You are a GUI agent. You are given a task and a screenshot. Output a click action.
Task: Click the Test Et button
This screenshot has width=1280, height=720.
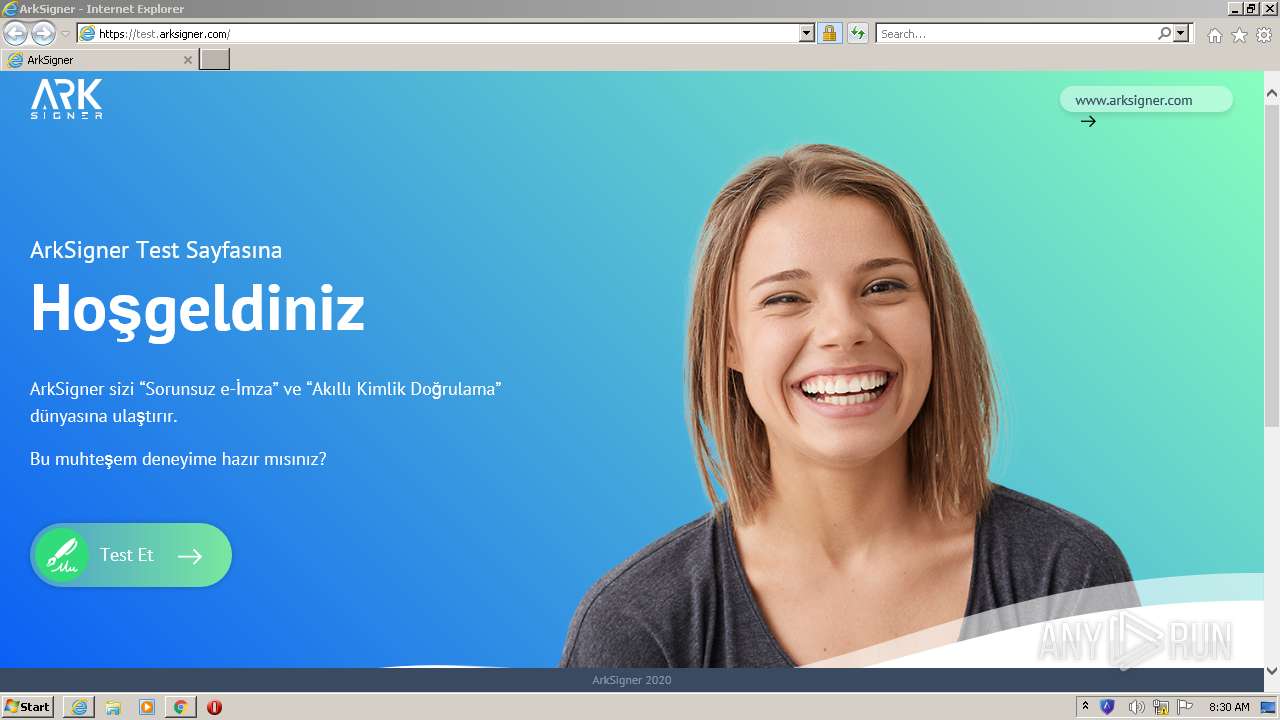[131, 555]
